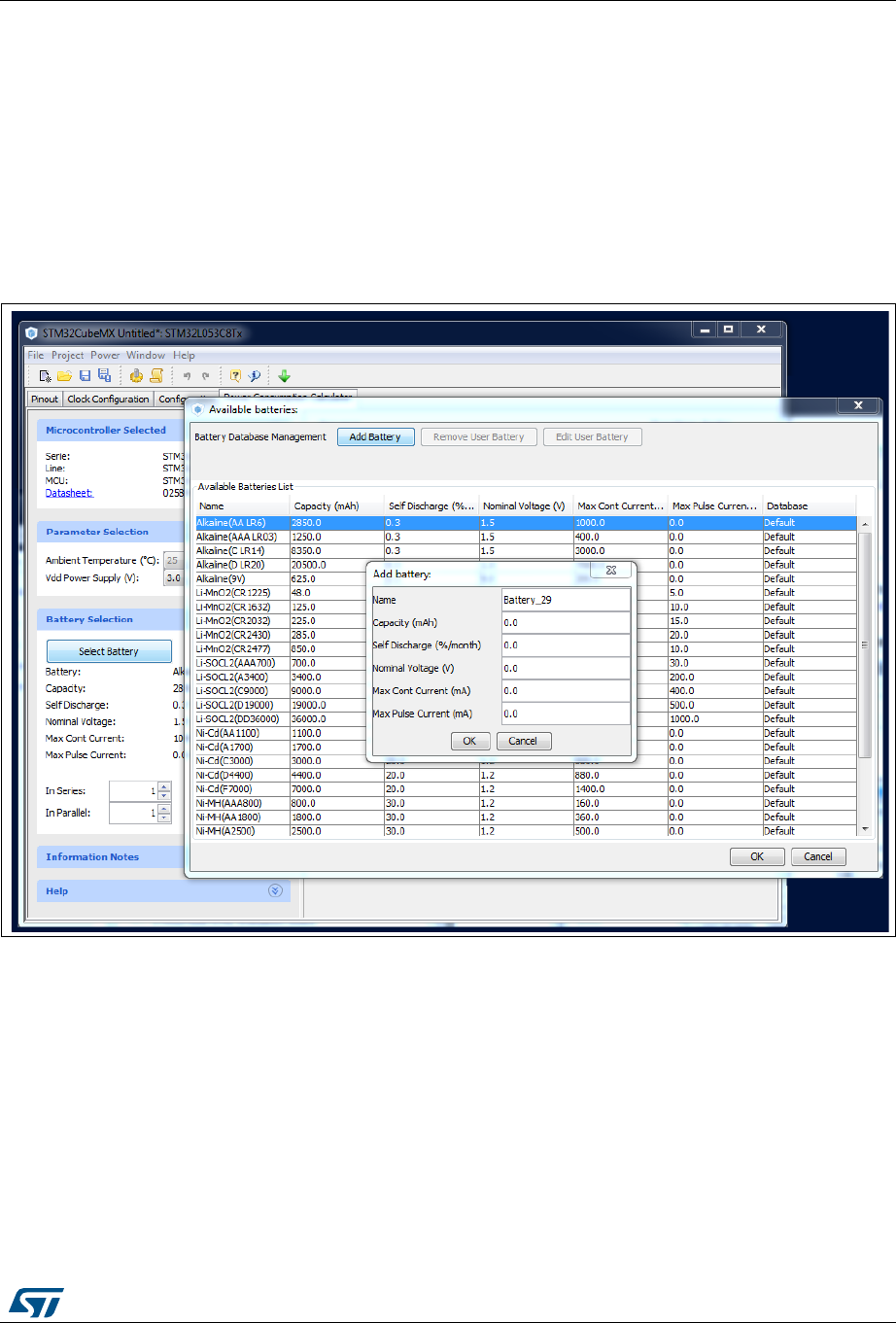The image size is (896, 1323).
Task: Click the battery Name input field
Action: coord(566,600)
